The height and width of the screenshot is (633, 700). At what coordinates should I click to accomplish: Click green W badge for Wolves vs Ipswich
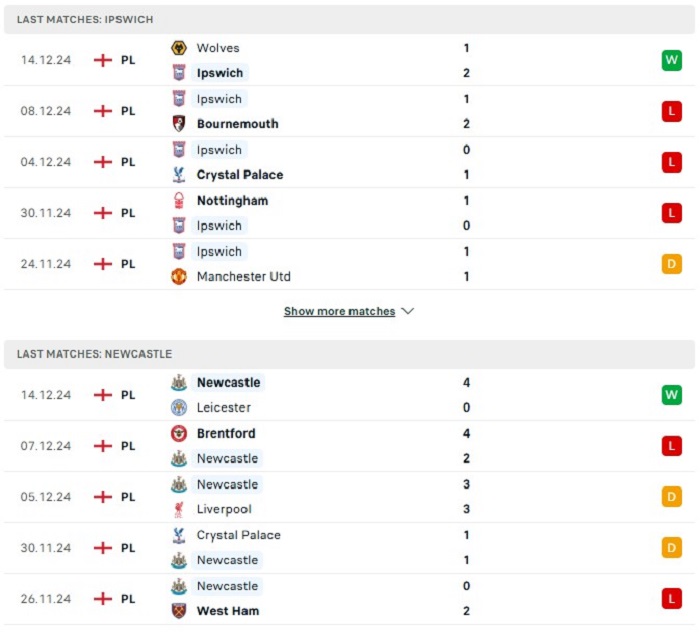(671, 60)
